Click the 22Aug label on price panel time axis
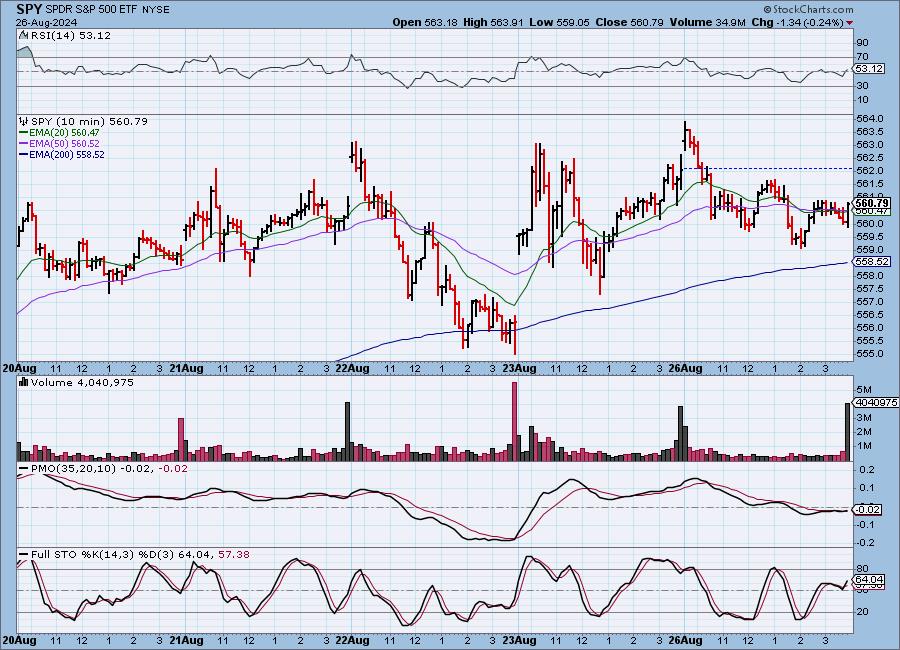 352,369
